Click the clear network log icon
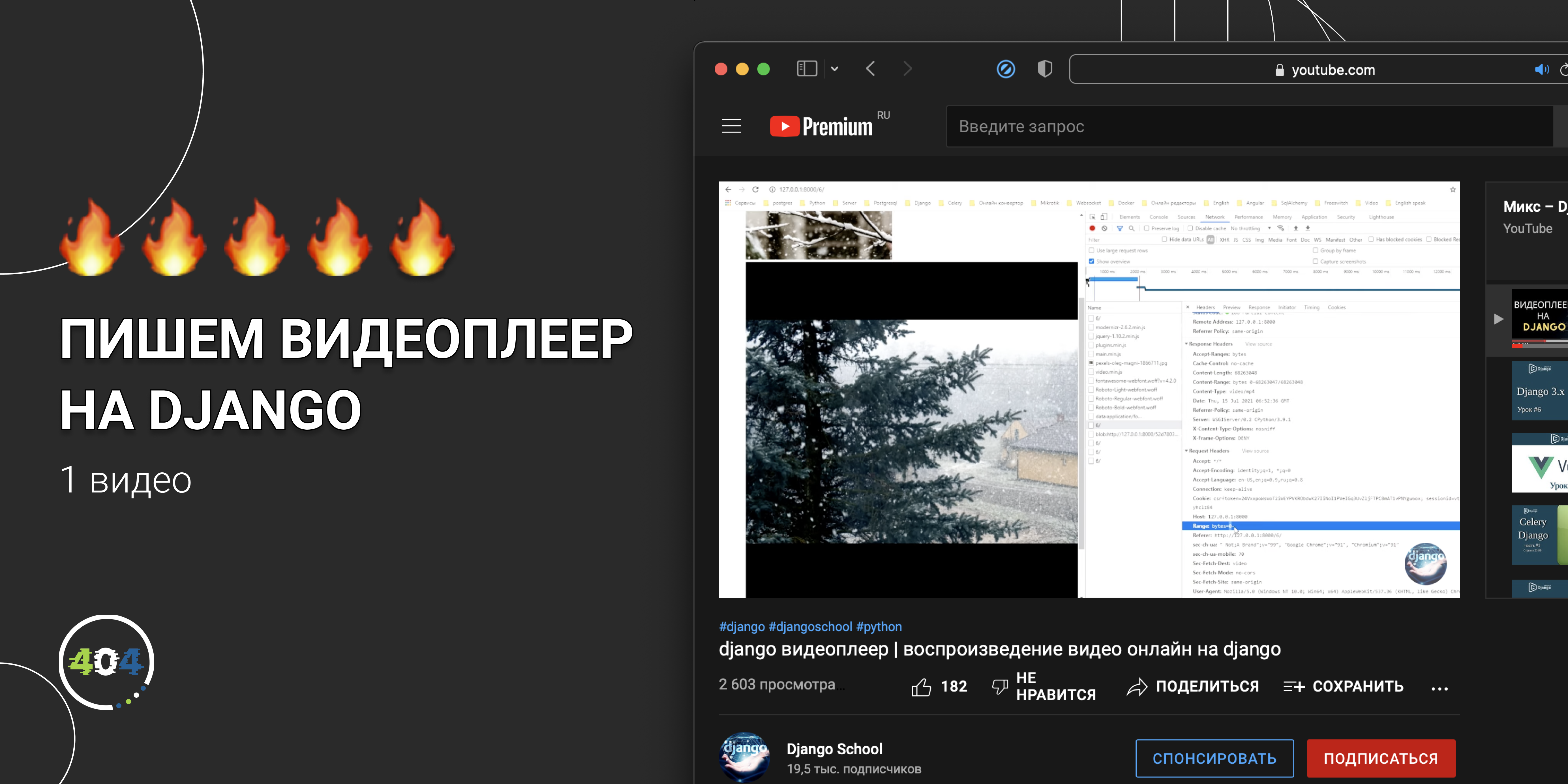 pos(1104,228)
